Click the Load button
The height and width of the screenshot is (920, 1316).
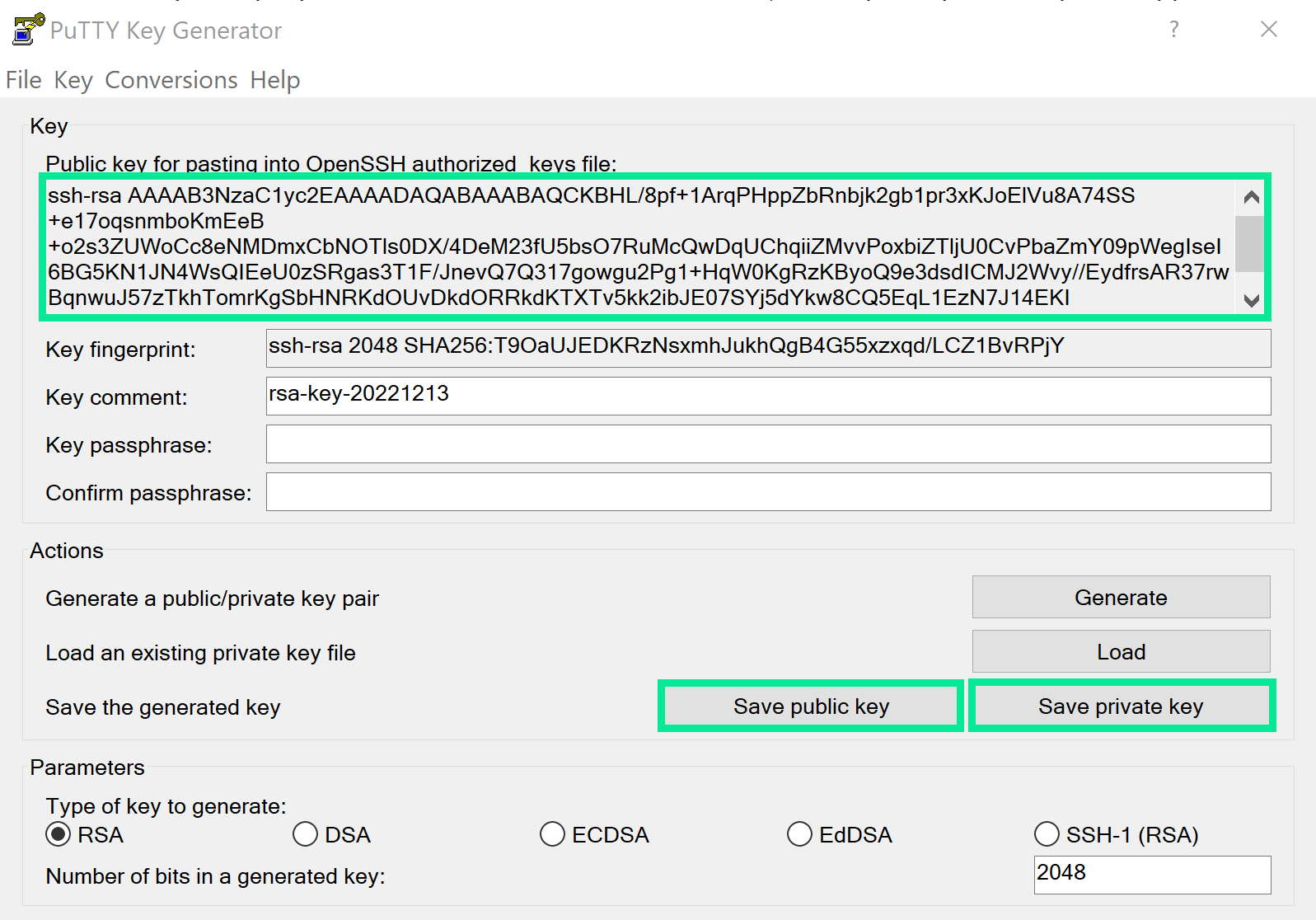coord(1121,651)
